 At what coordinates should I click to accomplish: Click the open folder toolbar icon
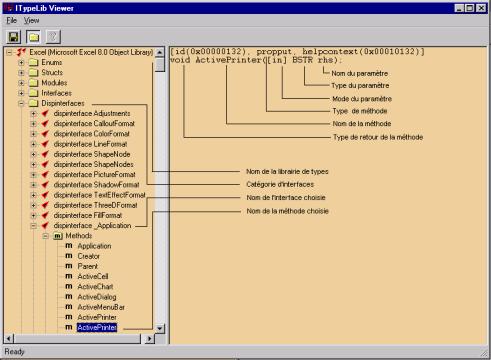coord(34,37)
